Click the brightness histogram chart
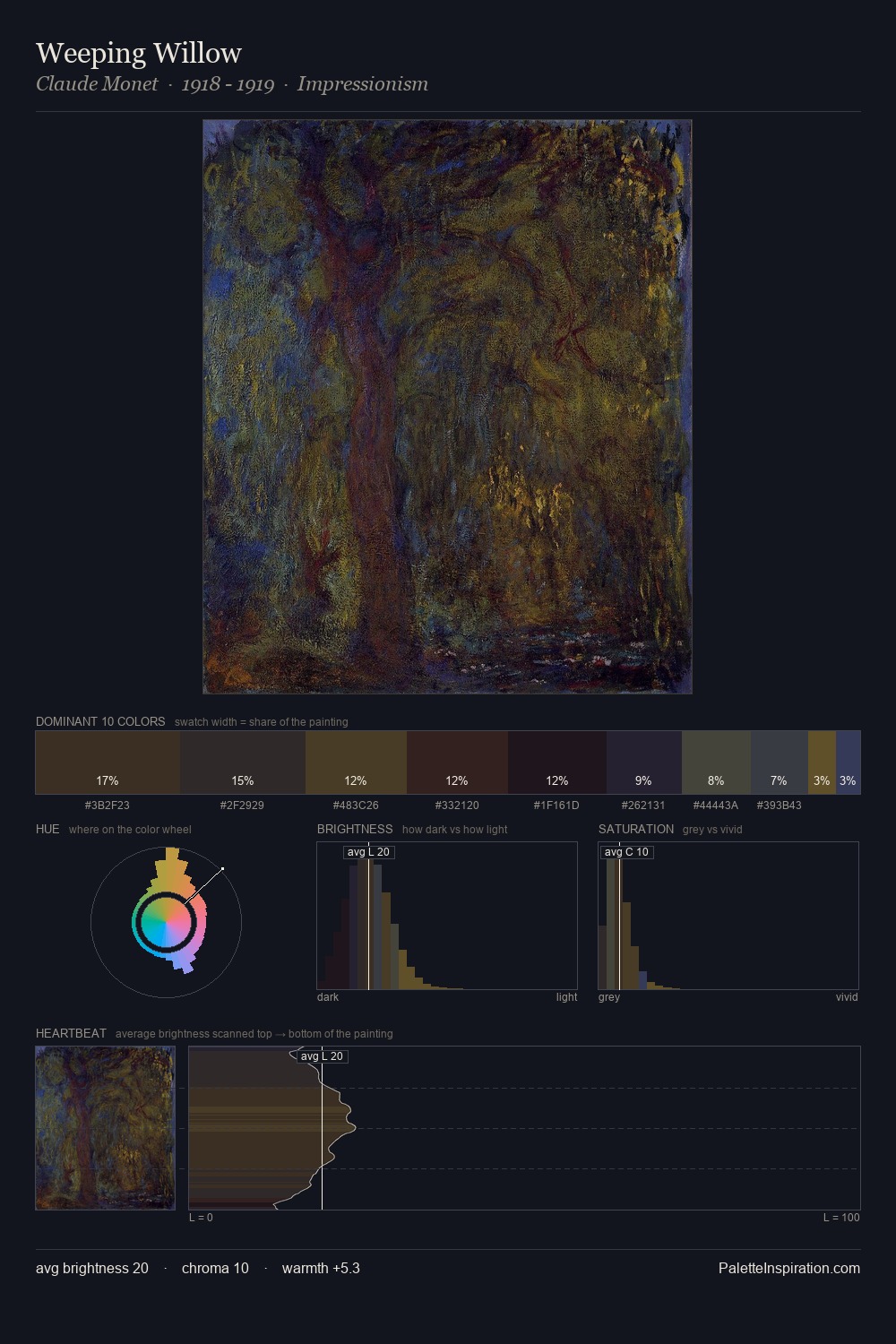896x1344 pixels. coord(447,916)
